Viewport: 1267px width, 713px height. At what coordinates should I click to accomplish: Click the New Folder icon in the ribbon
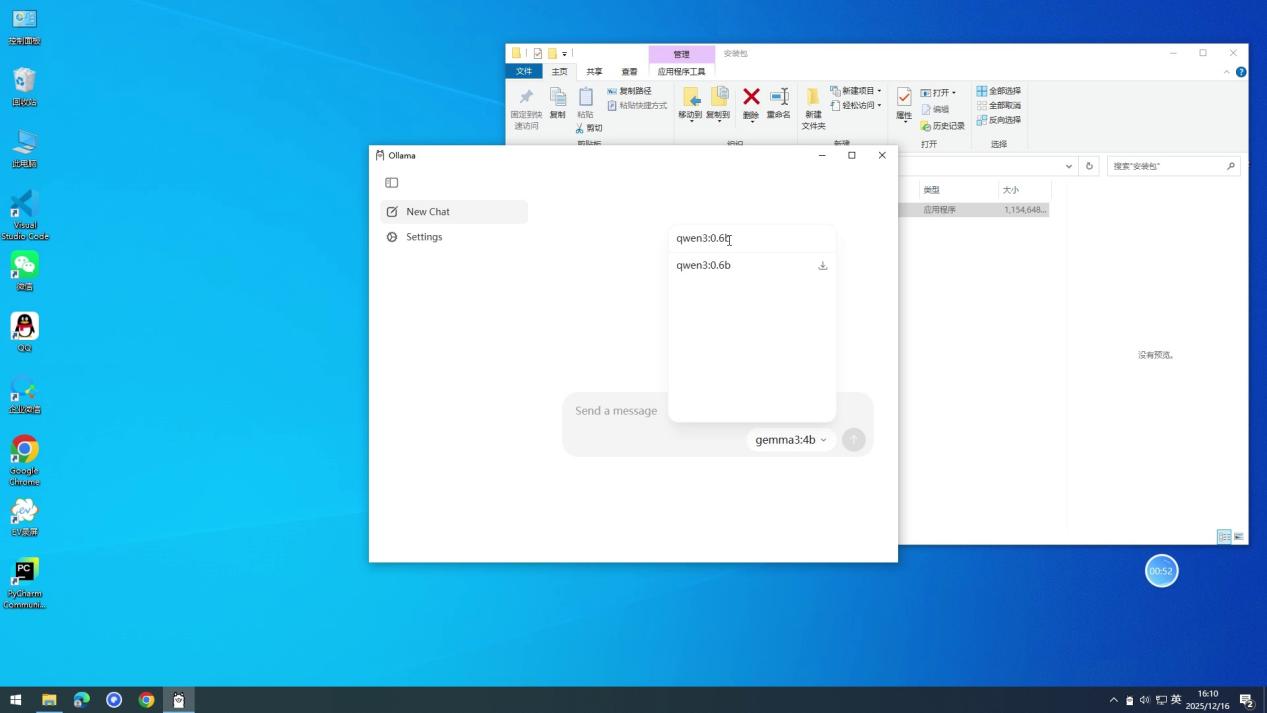pos(813,98)
